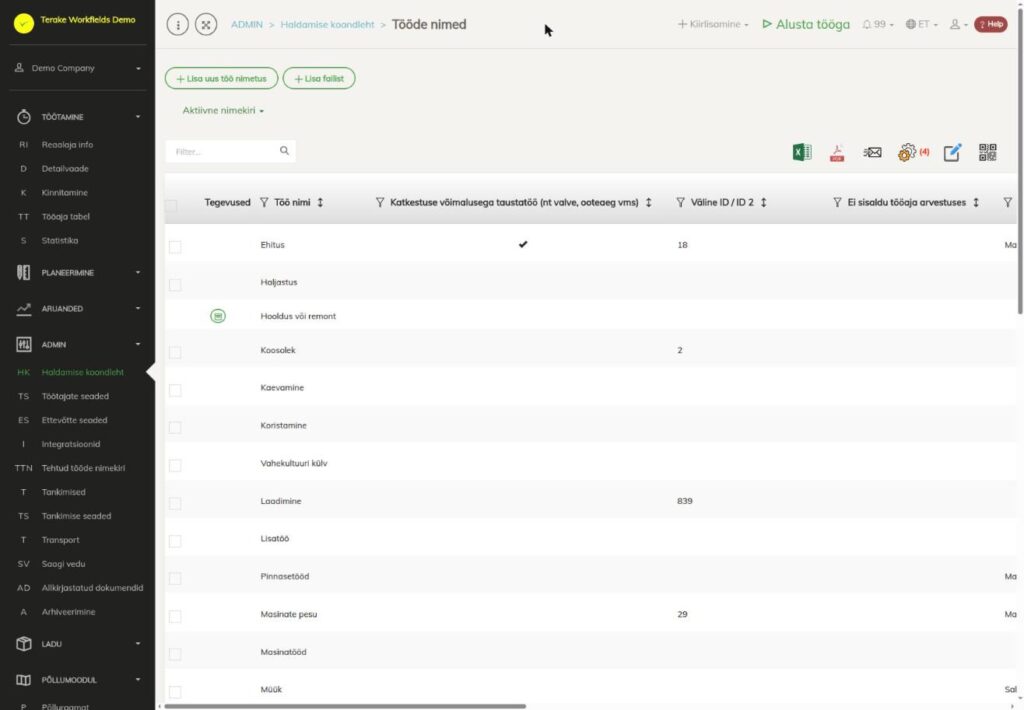
Task: Click funnel for Ei sisaldu tööaja arvestuses
Action: (837, 202)
